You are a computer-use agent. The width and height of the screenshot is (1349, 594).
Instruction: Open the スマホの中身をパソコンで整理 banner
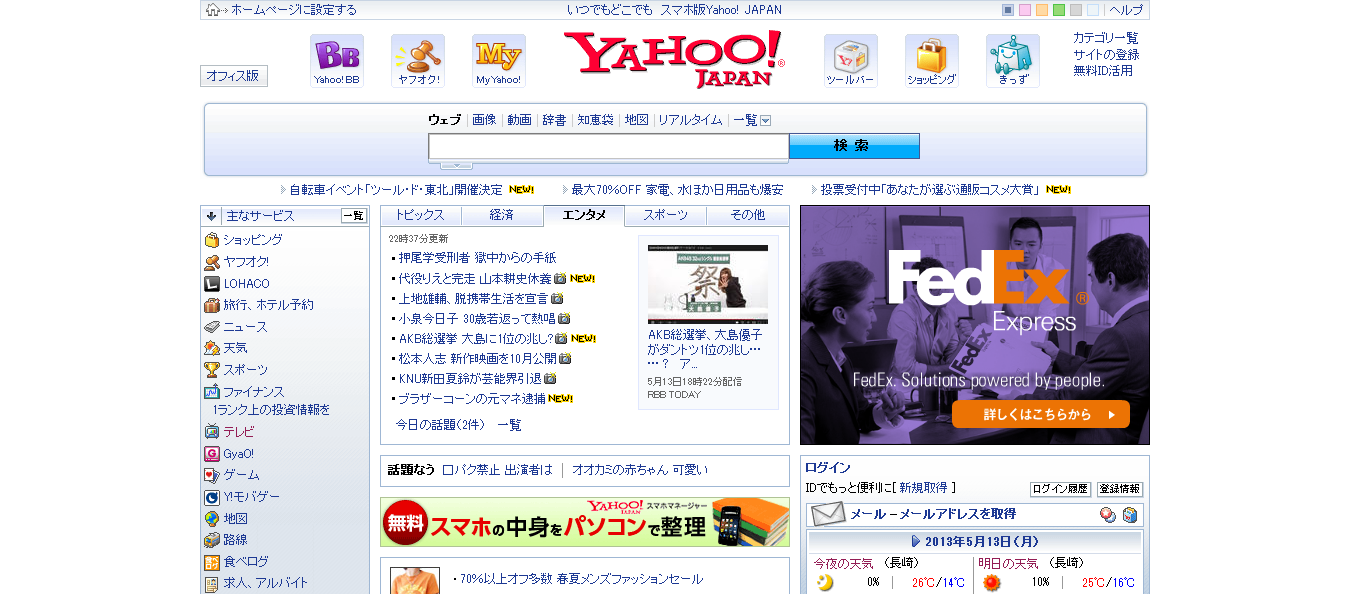pyautogui.click(x=585, y=522)
